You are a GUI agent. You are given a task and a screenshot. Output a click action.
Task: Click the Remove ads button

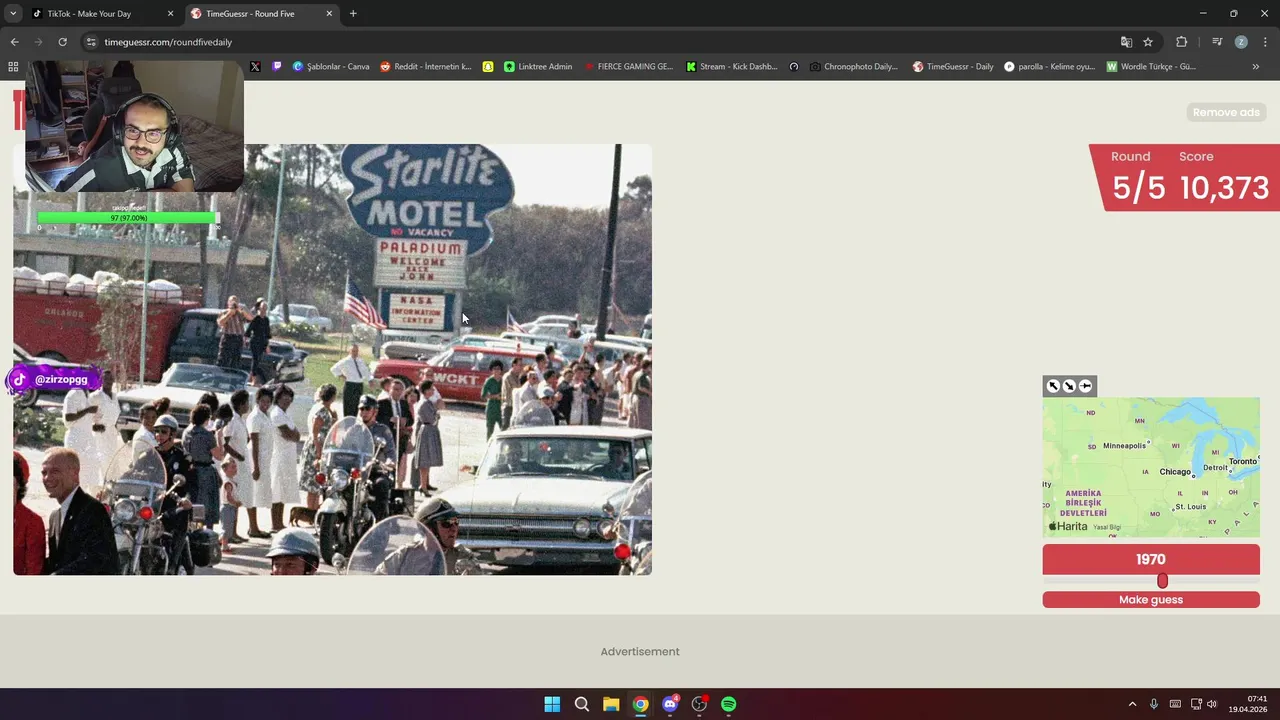click(1226, 112)
